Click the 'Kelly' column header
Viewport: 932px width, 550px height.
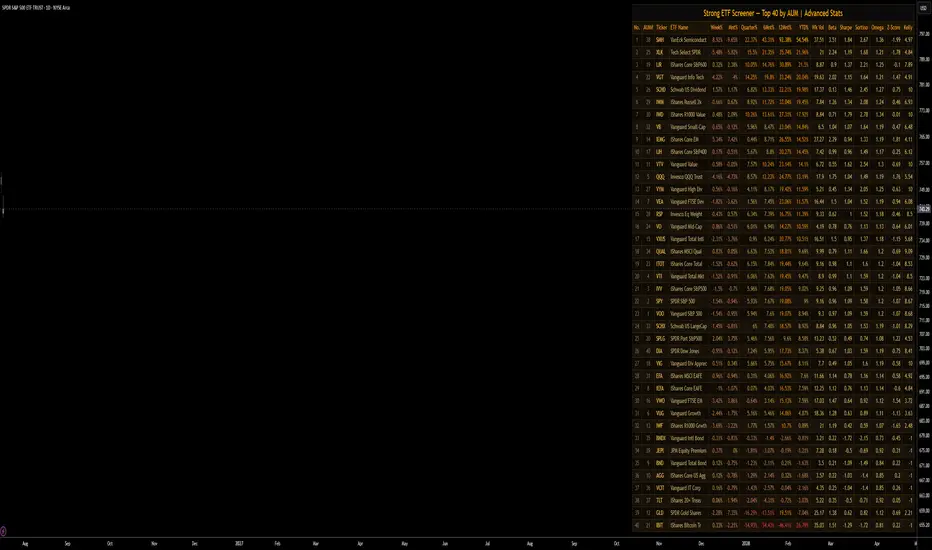(x=908, y=27)
